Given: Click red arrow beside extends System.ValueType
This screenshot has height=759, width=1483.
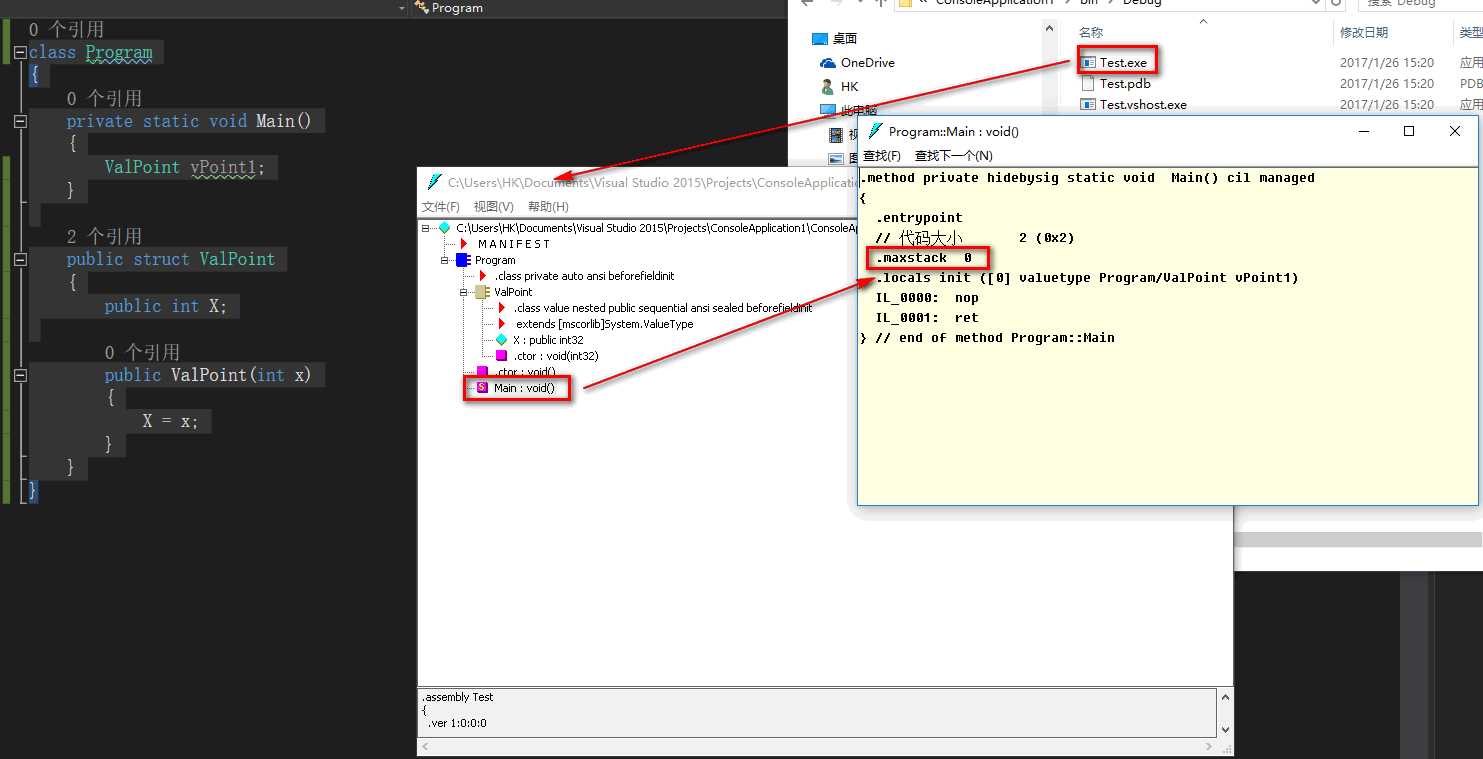Looking at the screenshot, I should pos(502,324).
